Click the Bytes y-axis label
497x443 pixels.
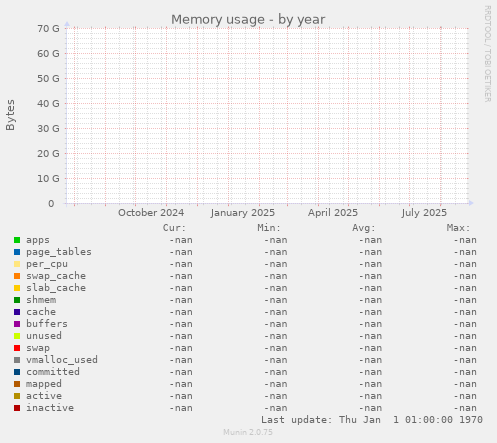pos(10,115)
